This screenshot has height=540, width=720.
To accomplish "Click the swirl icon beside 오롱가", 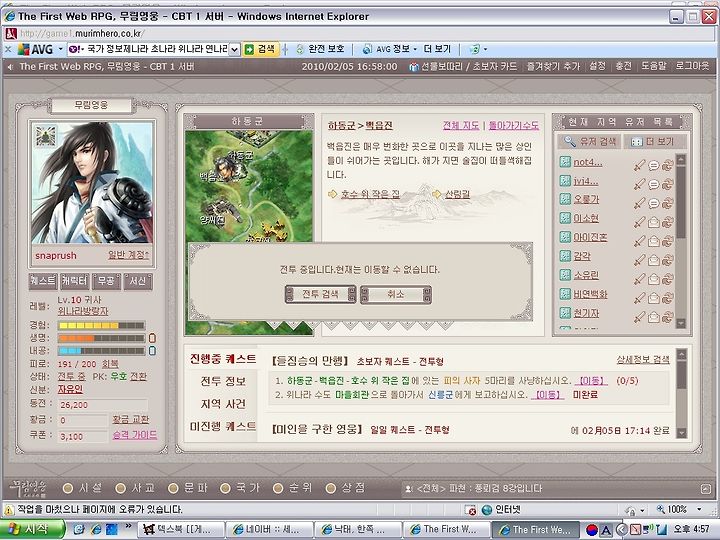I will [x=668, y=203].
